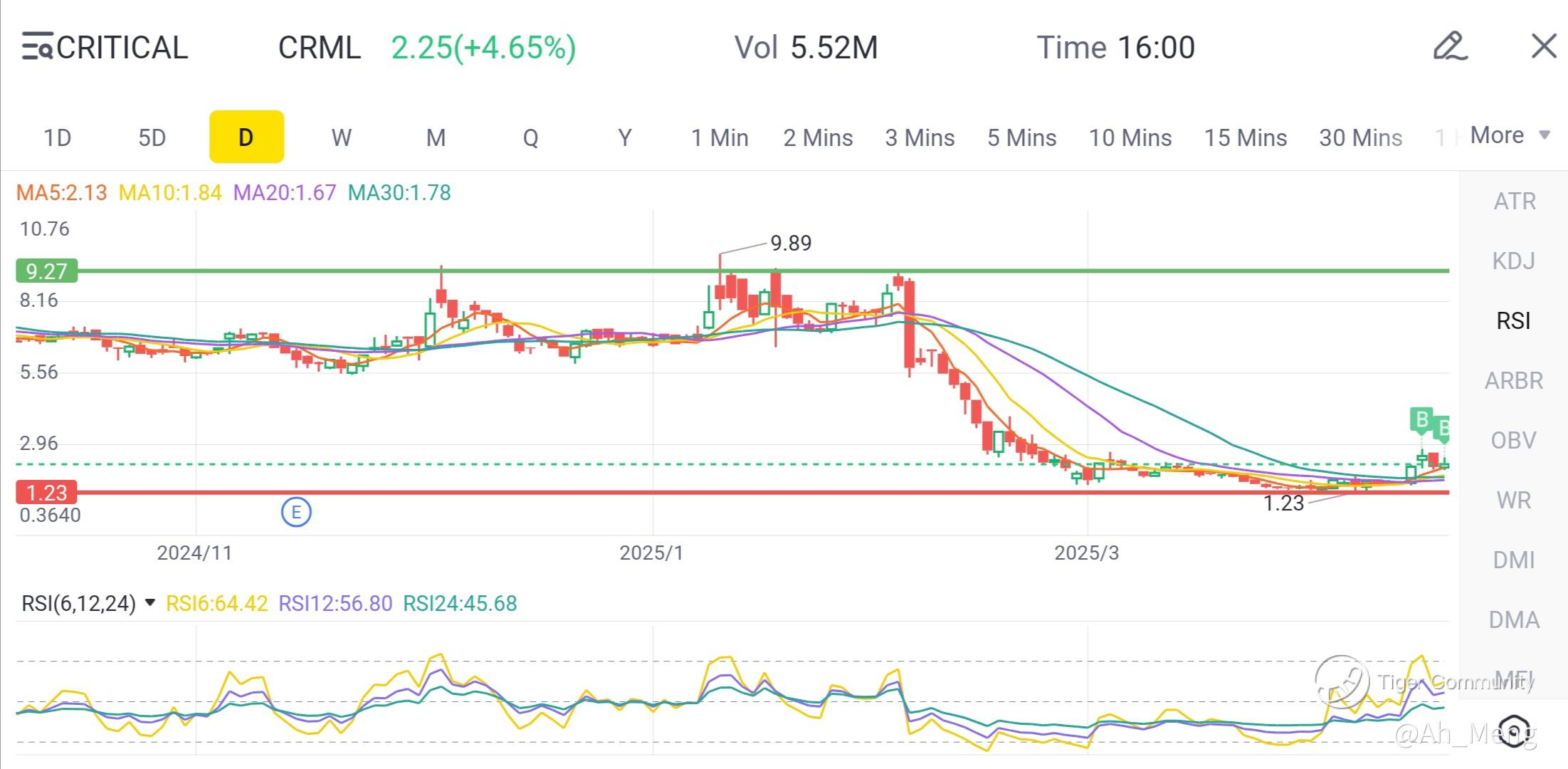The width and height of the screenshot is (1568, 769).
Task: Select the DMI indicator
Action: pyautogui.click(x=1513, y=560)
